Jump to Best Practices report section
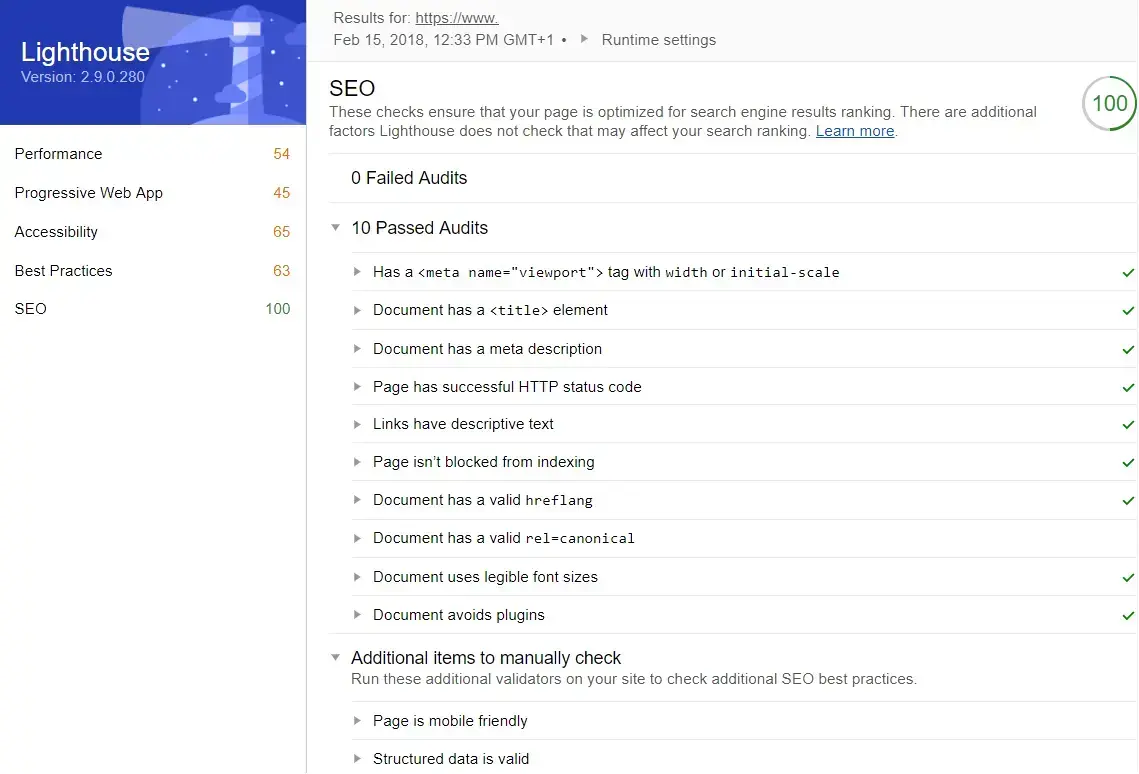1139x774 pixels. (63, 271)
